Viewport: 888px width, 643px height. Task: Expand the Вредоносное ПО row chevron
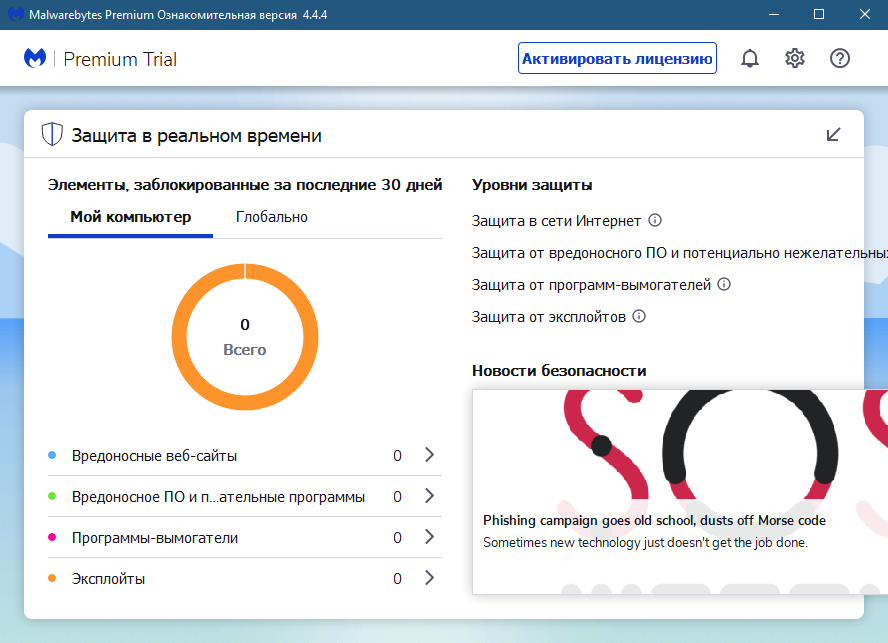tap(429, 496)
